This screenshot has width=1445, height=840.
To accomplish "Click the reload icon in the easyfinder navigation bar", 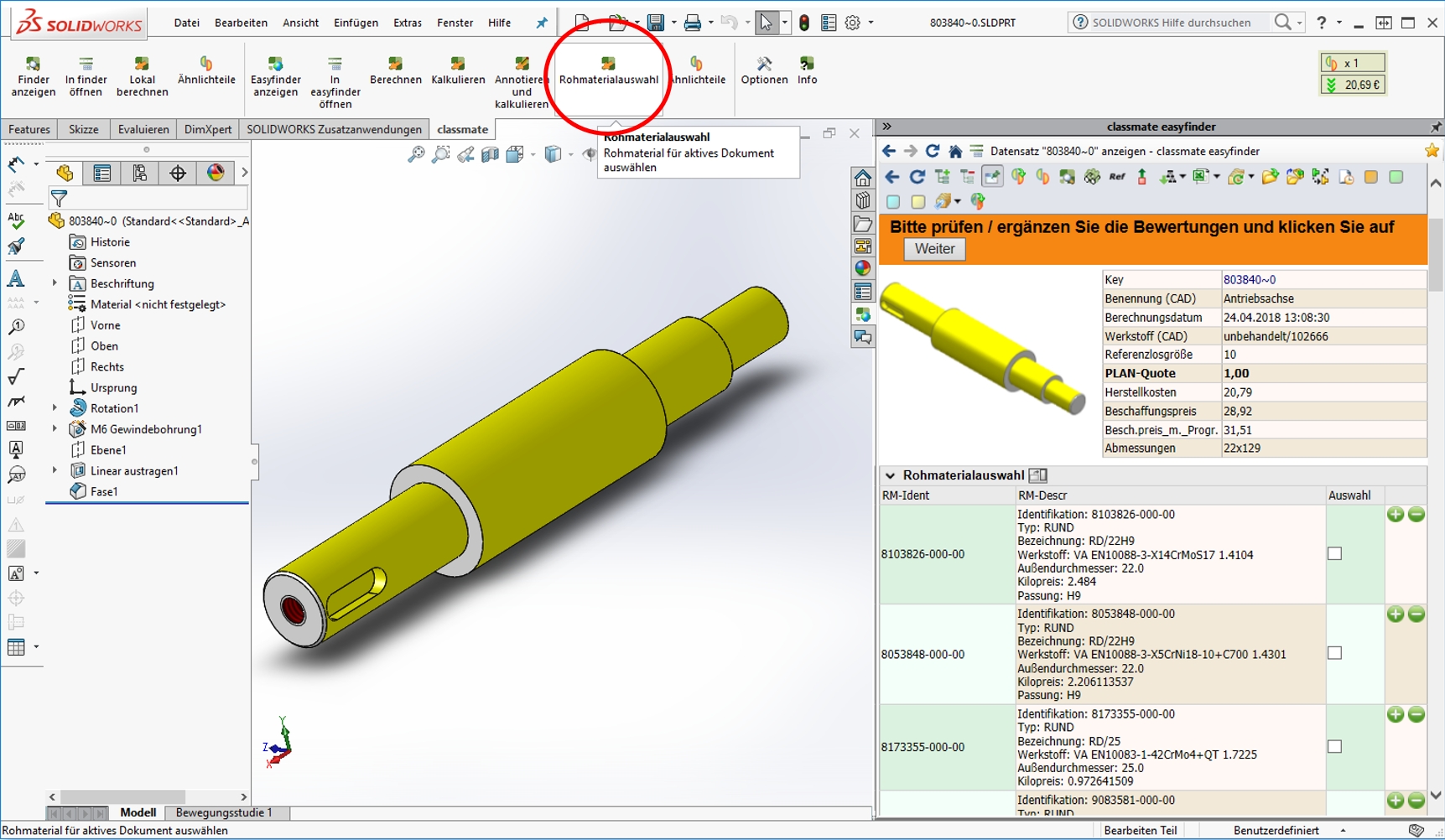I will pos(932,151).
